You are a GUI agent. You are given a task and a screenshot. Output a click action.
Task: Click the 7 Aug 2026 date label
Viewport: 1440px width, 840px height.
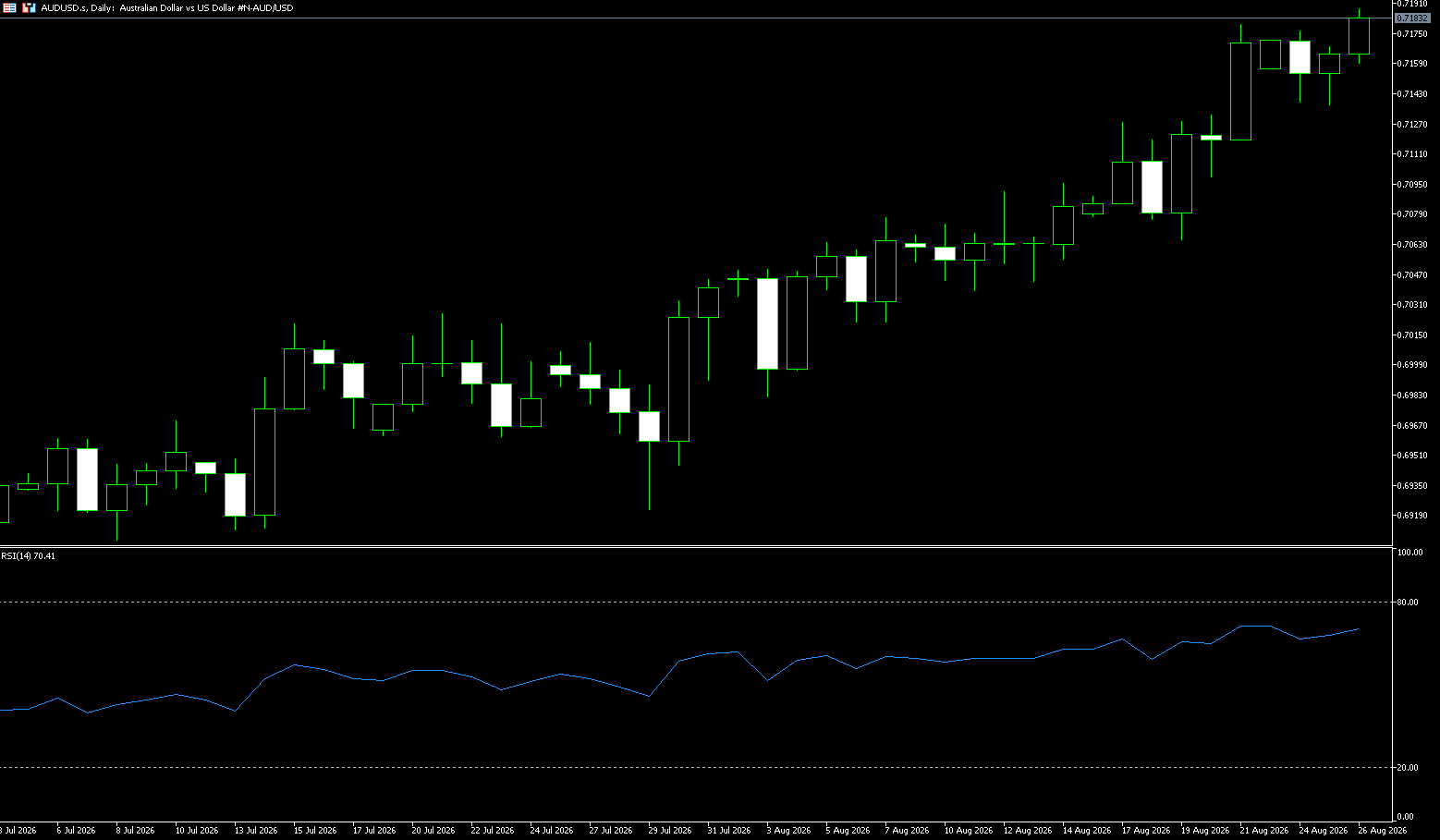[x=907, y=831]
